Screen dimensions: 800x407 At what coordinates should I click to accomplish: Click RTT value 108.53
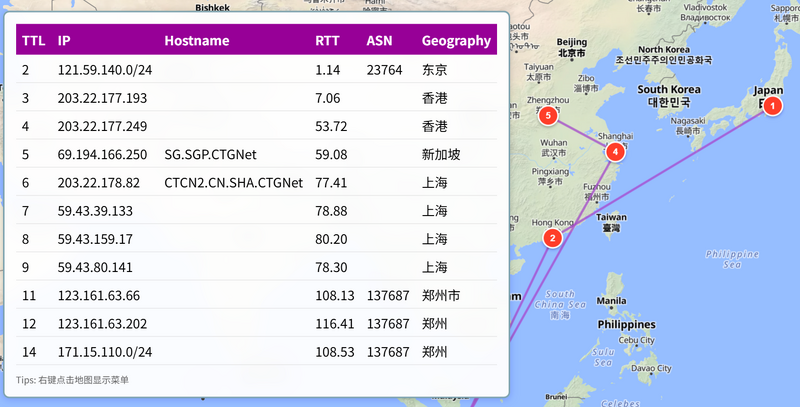[335, 351]
